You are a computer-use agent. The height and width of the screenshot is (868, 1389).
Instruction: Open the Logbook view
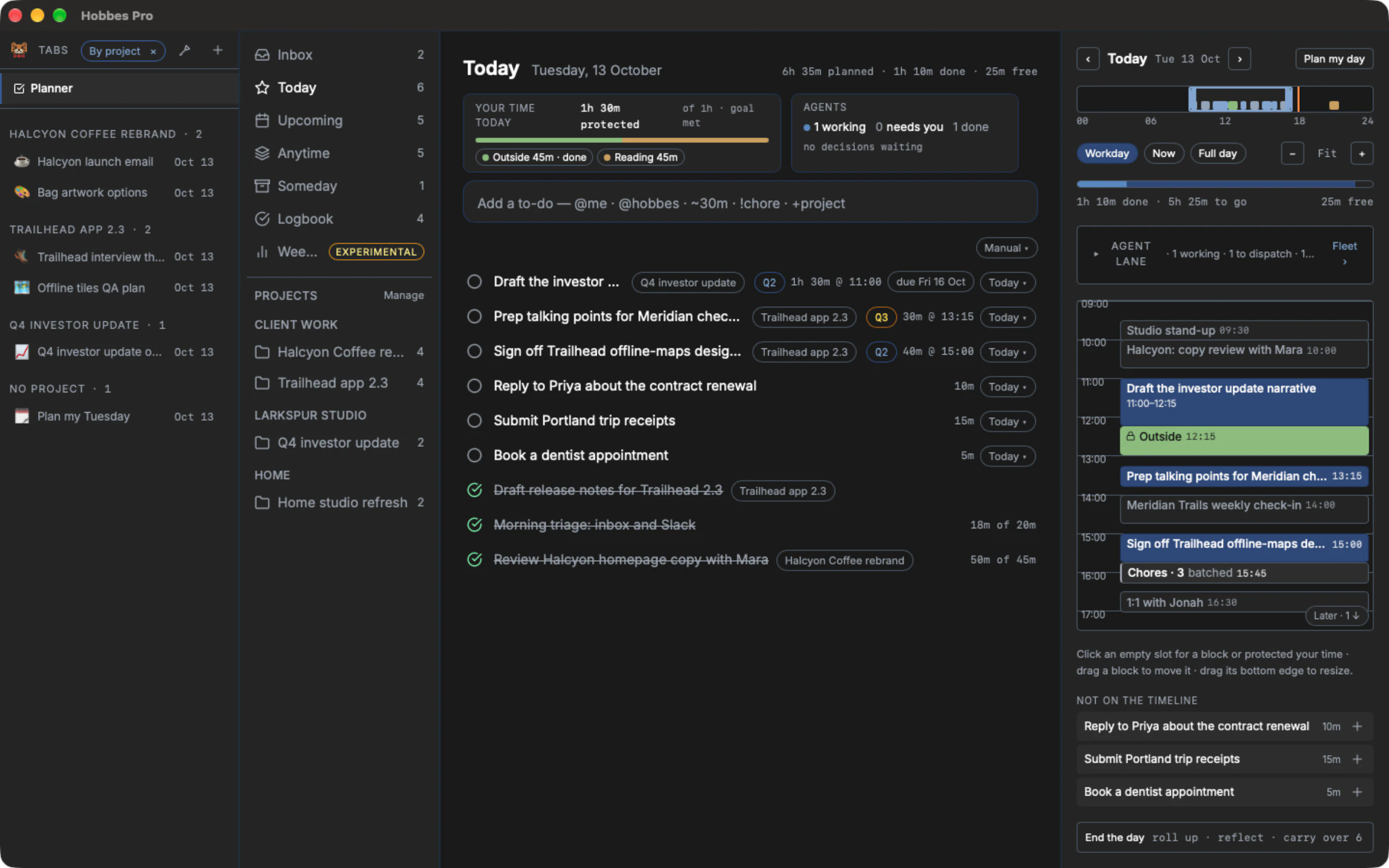(x=340, y=219)
